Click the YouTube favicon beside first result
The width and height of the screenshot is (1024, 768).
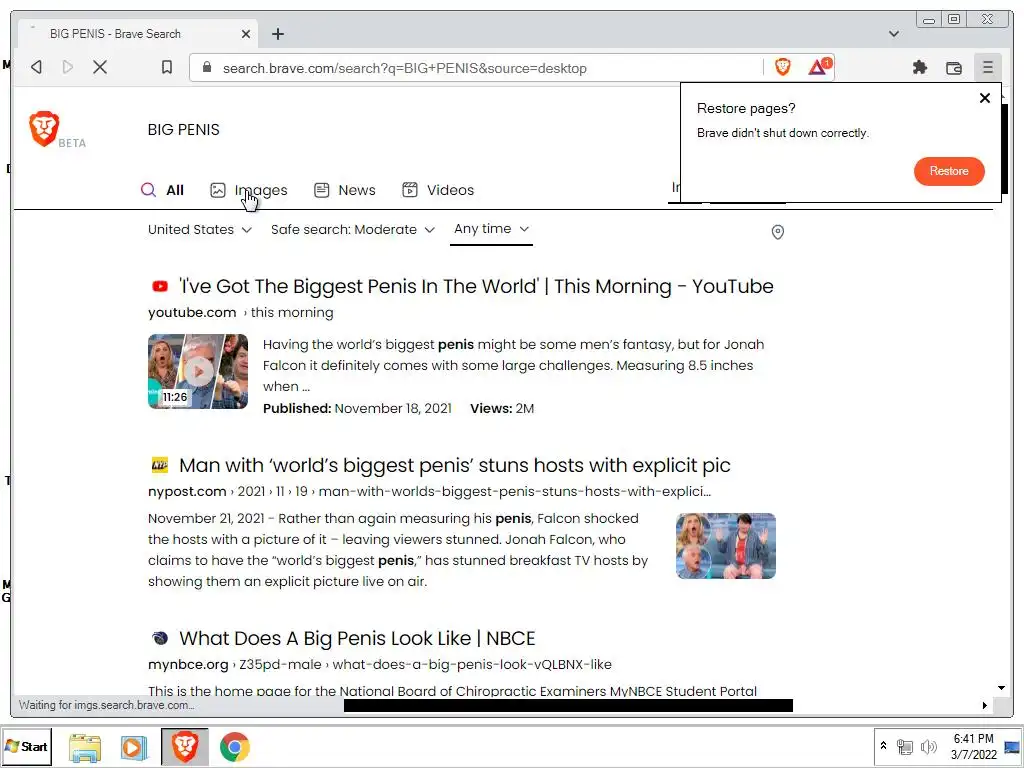pyautogui.click(x=159, y=286)
